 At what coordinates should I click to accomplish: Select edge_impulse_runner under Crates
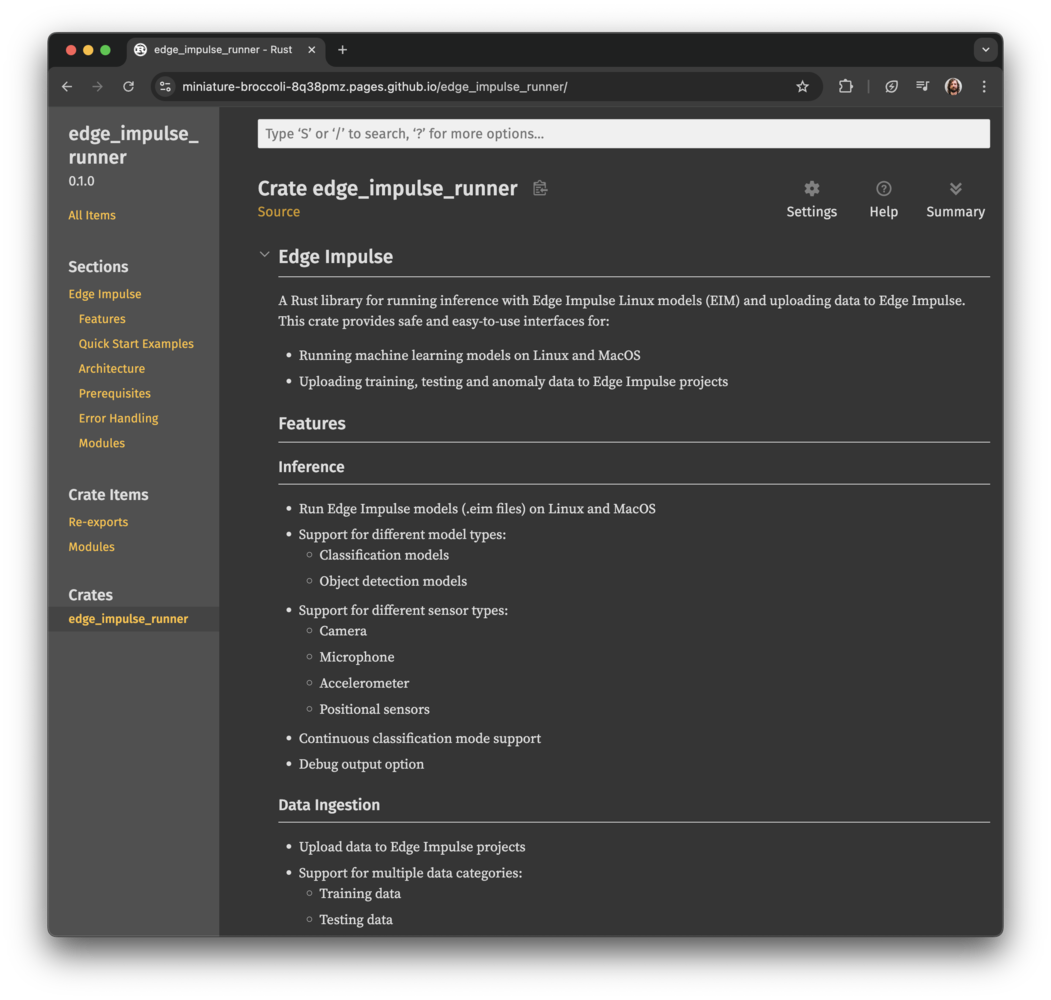pos(128,619)
